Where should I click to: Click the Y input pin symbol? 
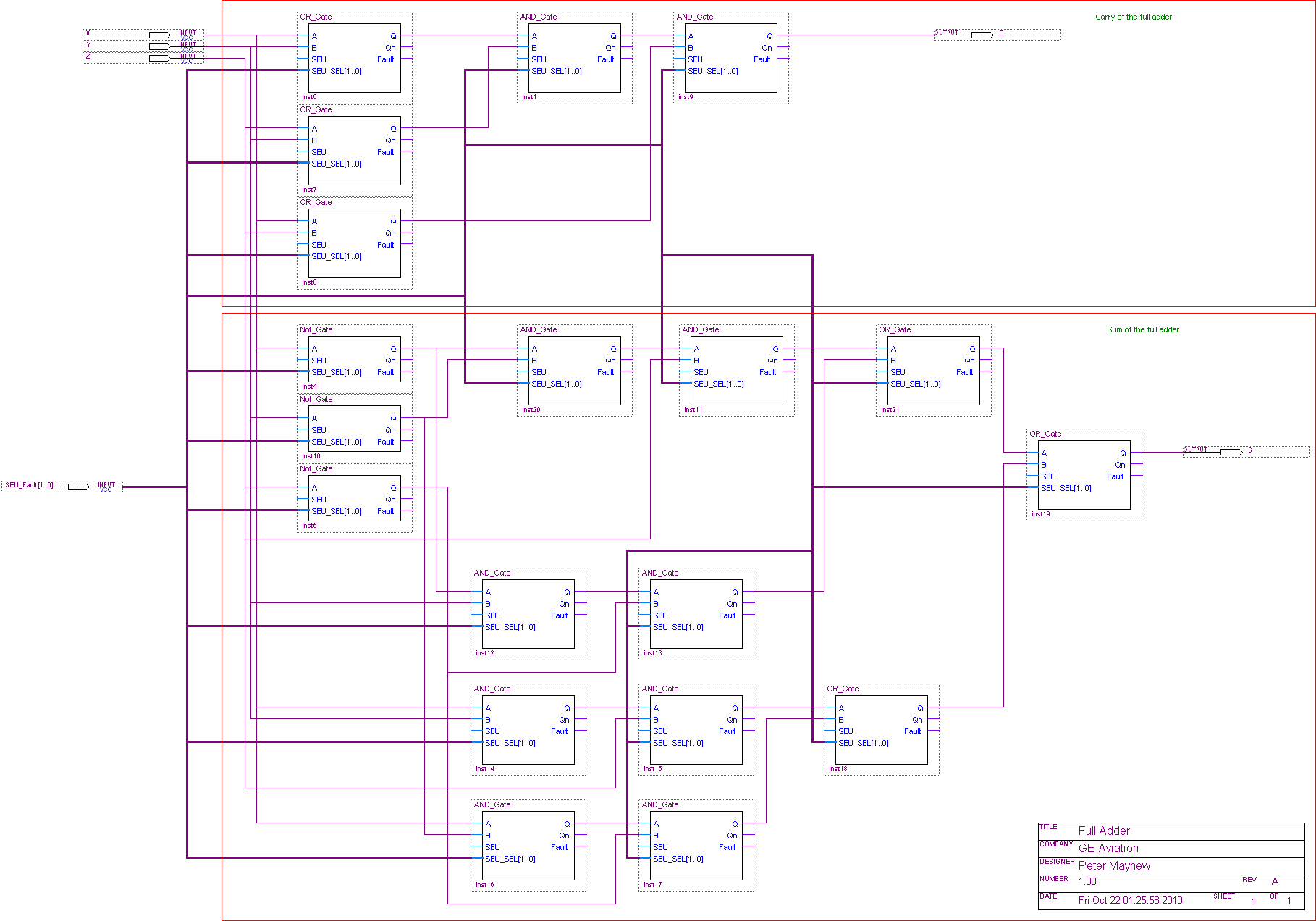click(160, 46)
